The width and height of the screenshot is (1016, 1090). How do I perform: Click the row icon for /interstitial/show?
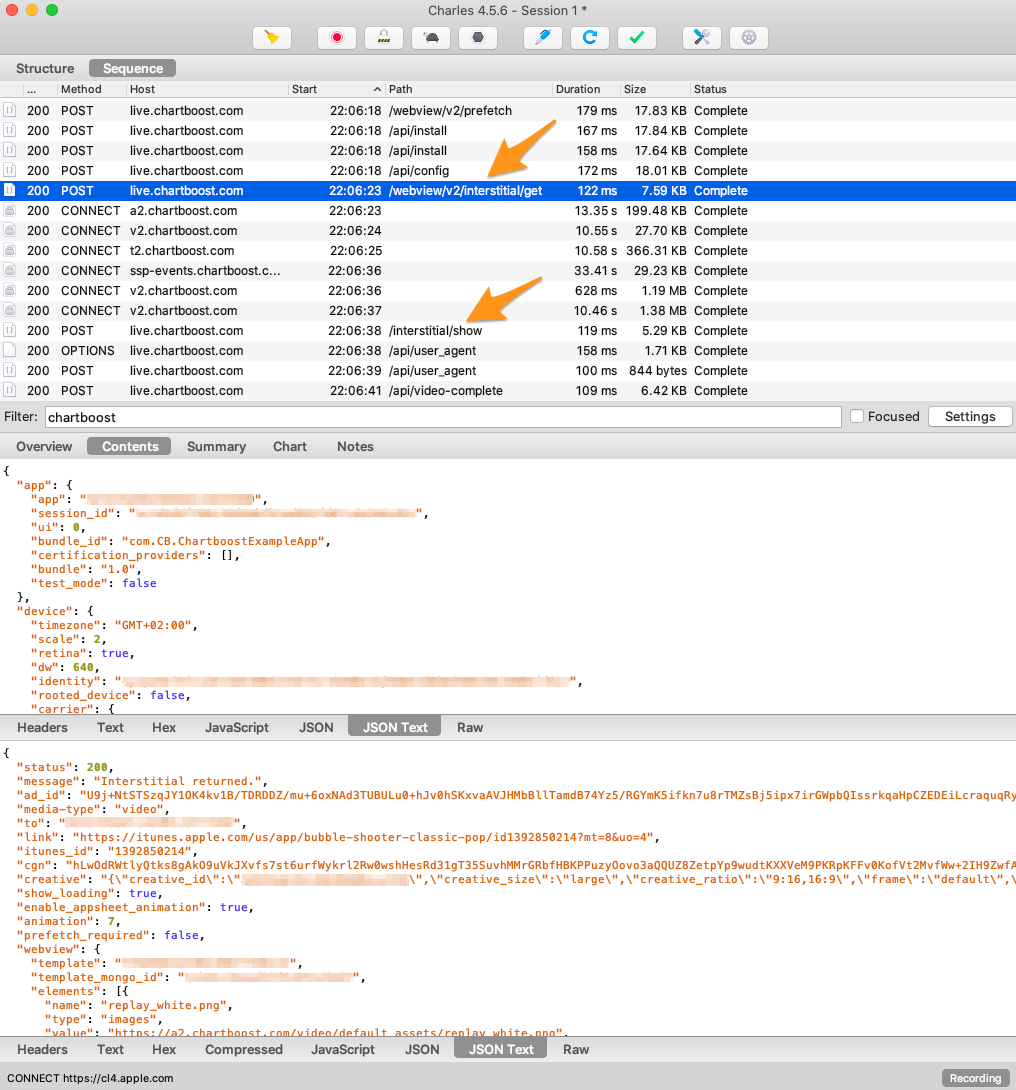10,331
